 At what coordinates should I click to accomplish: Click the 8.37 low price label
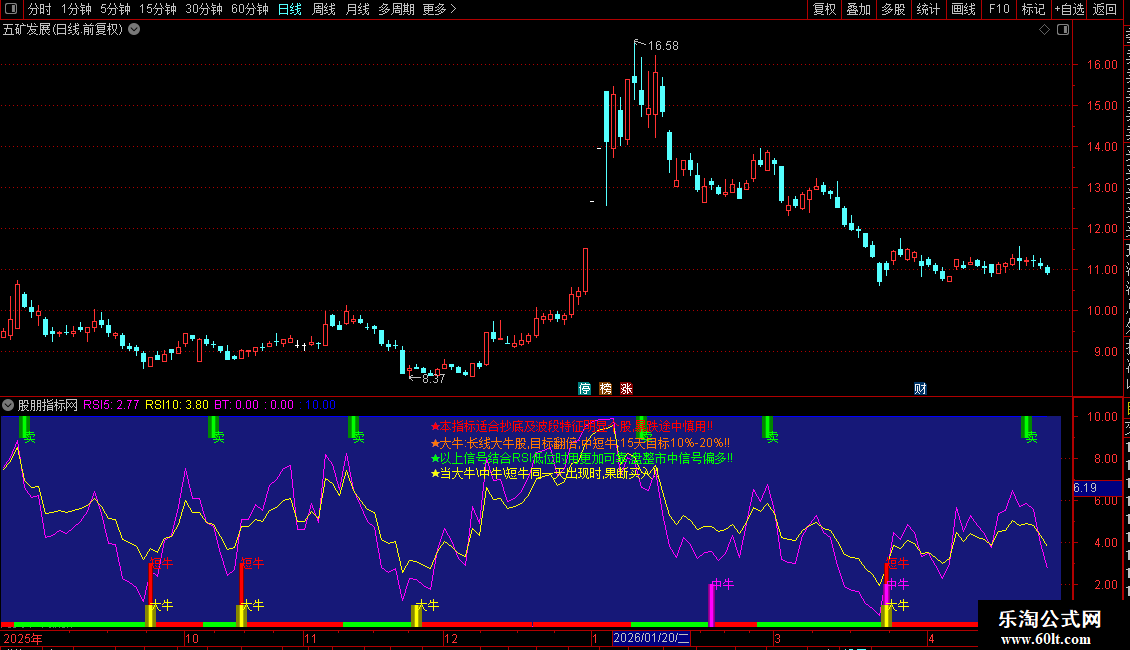coord(433,379)
